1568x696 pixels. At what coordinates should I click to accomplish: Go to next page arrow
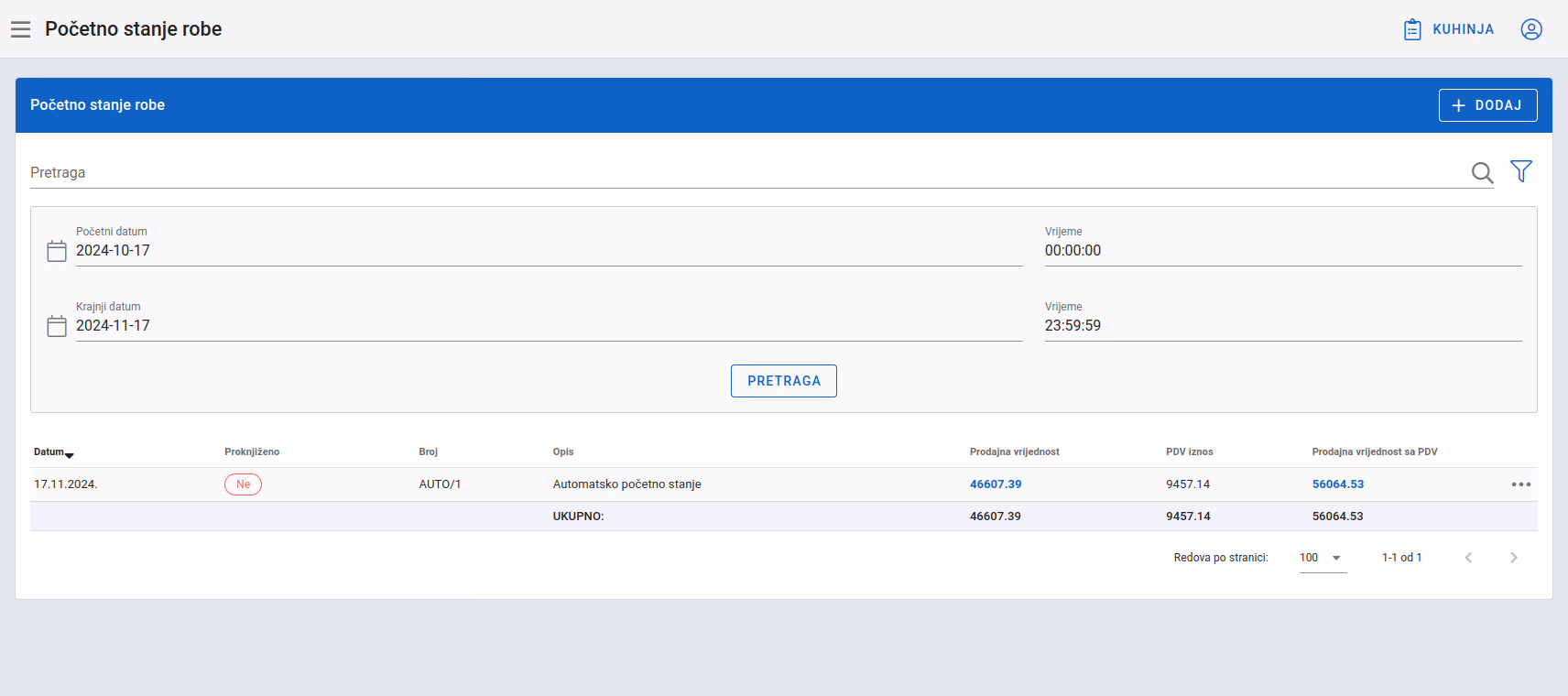[x=1514, y=558]
